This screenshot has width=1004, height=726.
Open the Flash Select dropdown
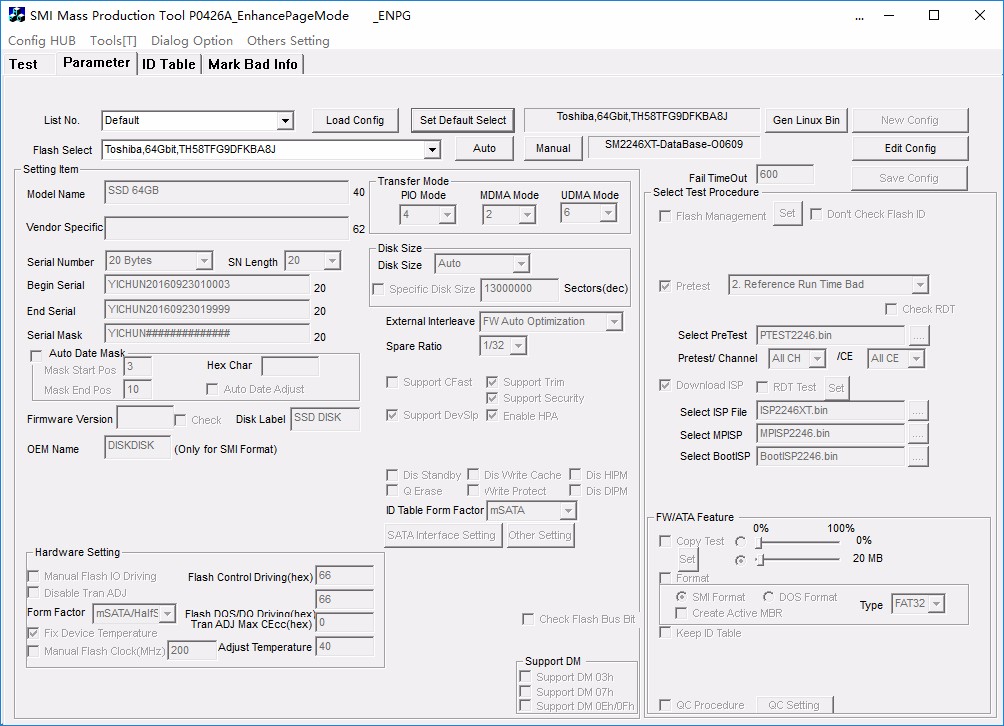[432, 150]
